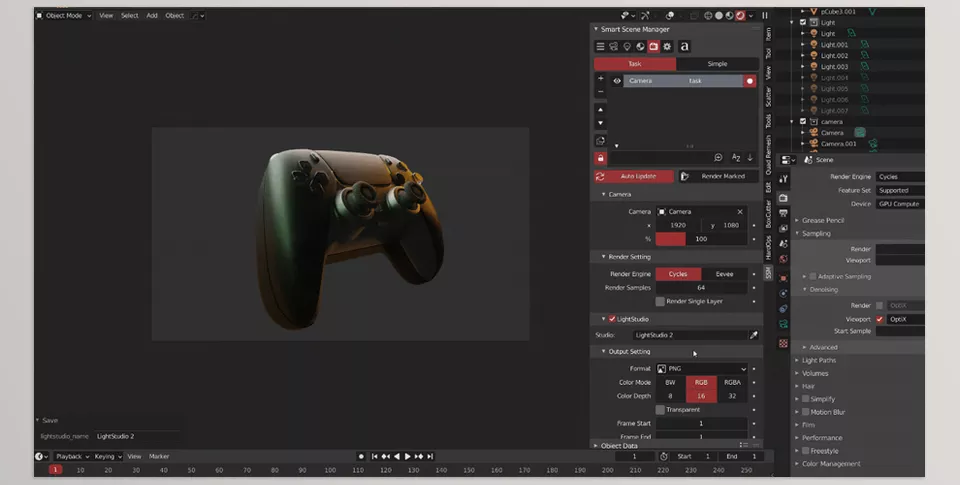This screenshot has width=960, height=485.
Task: Open the Scatter sidebar tab
Action: 768,97
